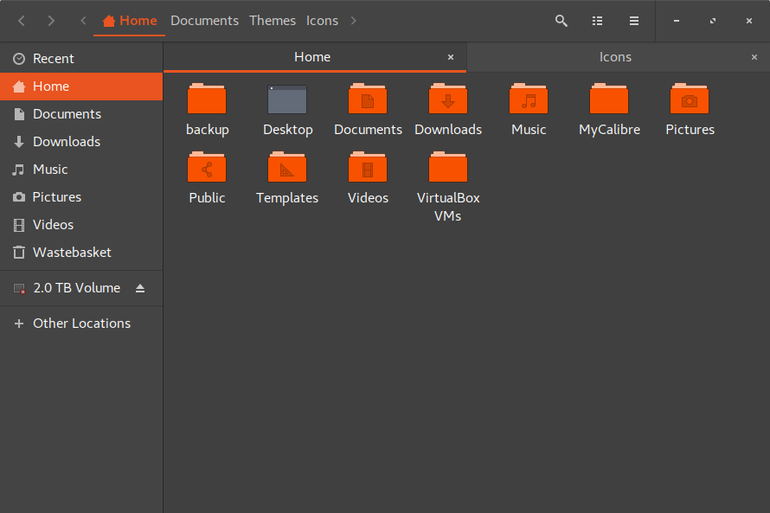Eject the 2.0 TB Volume
The image size is (770, 513).
(x=140, y=288)
